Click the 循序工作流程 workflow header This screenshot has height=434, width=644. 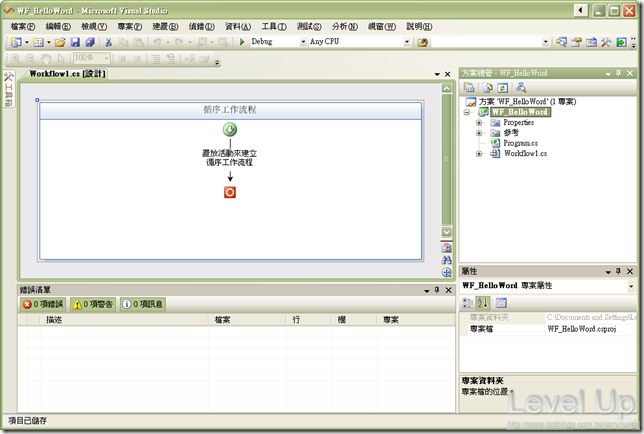[230, 110]
